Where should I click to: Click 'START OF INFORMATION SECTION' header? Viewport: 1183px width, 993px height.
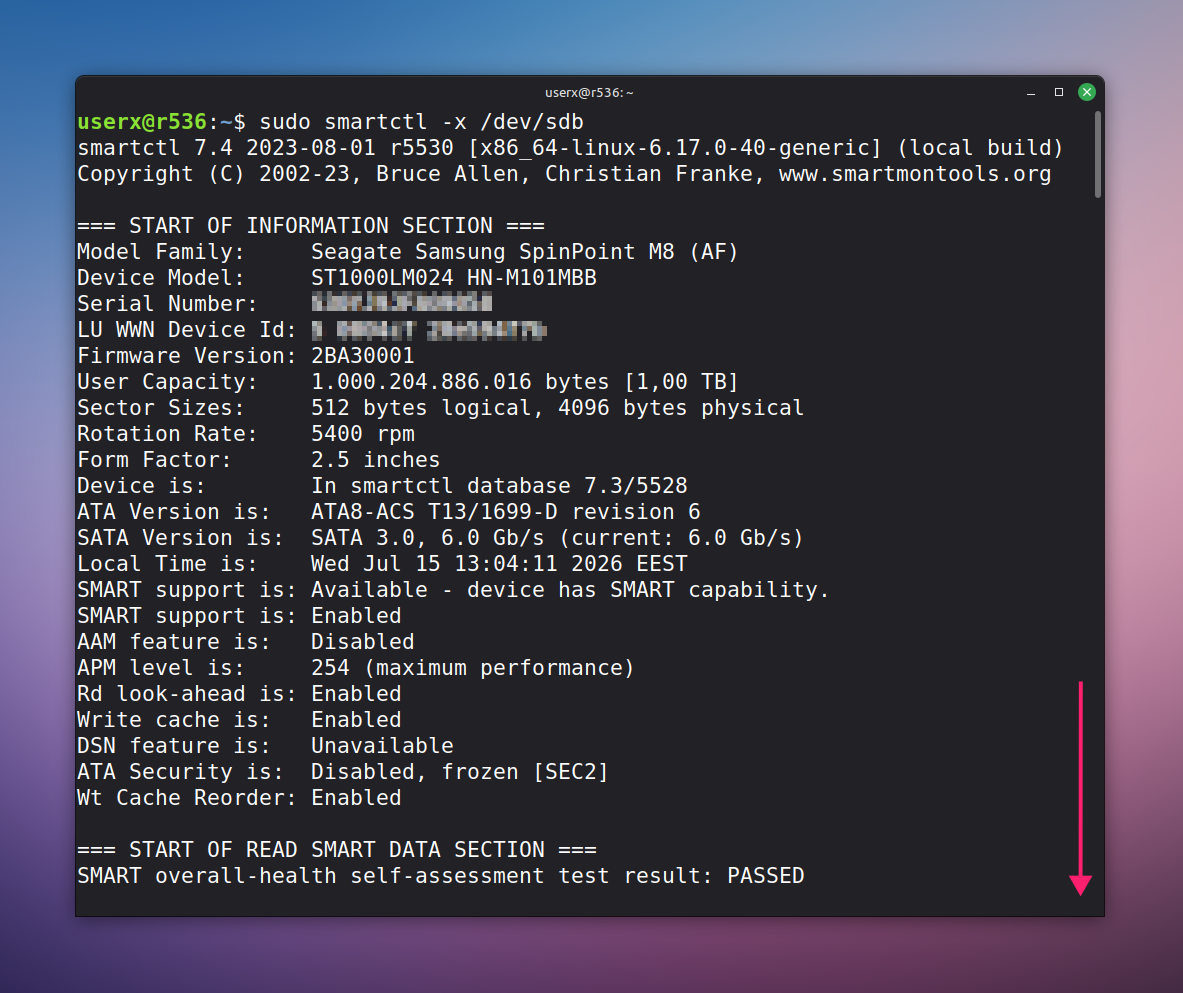pos(311,226)
